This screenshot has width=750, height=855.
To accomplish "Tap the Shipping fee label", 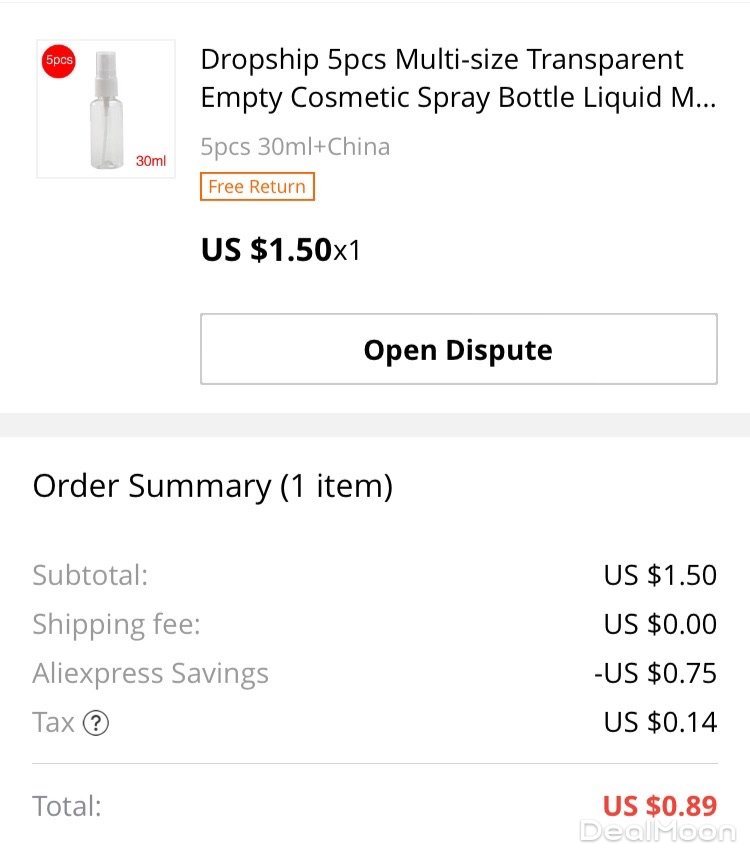I will (116, 624).
